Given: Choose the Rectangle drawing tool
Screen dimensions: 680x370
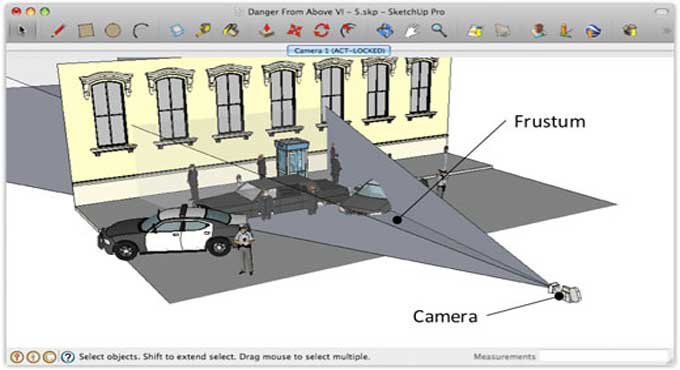Looking at the screenshot, I should coord(85,31).
